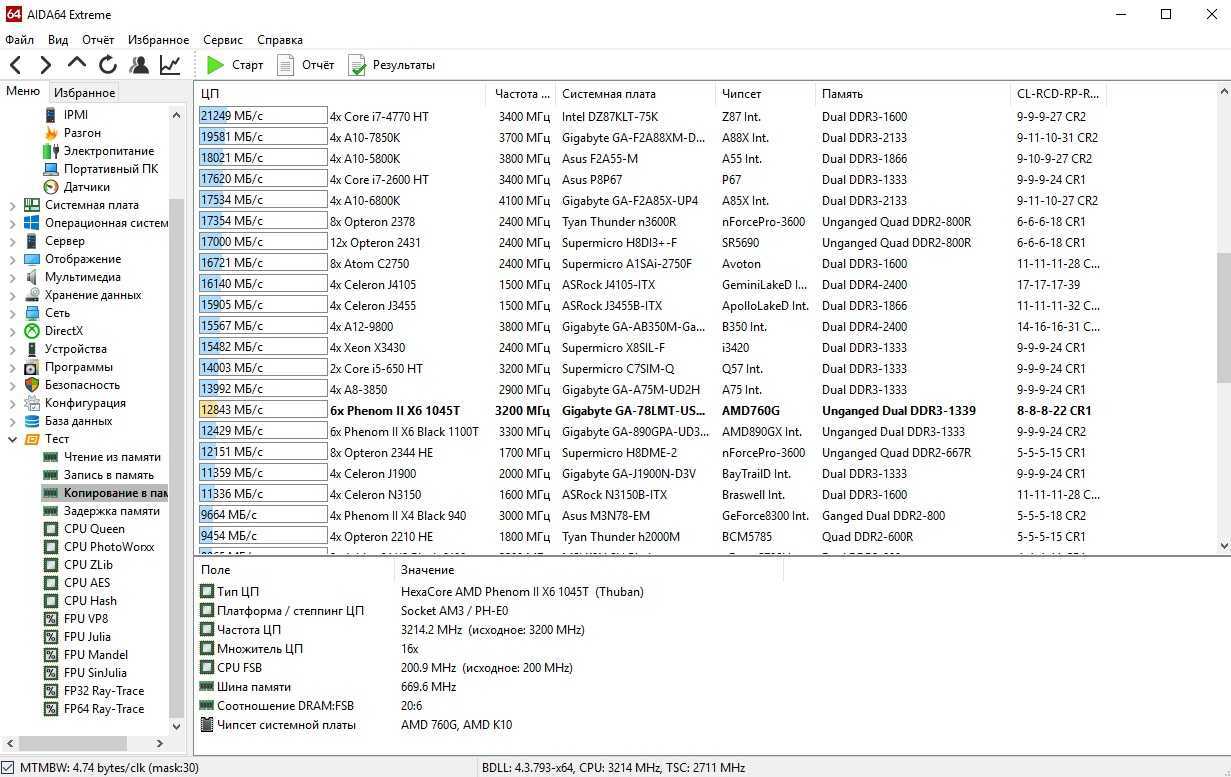Switch to the Избранное tab
The width and height of the screenshot is (1231, 777).
pyautogui.click(x=84, y=93)
